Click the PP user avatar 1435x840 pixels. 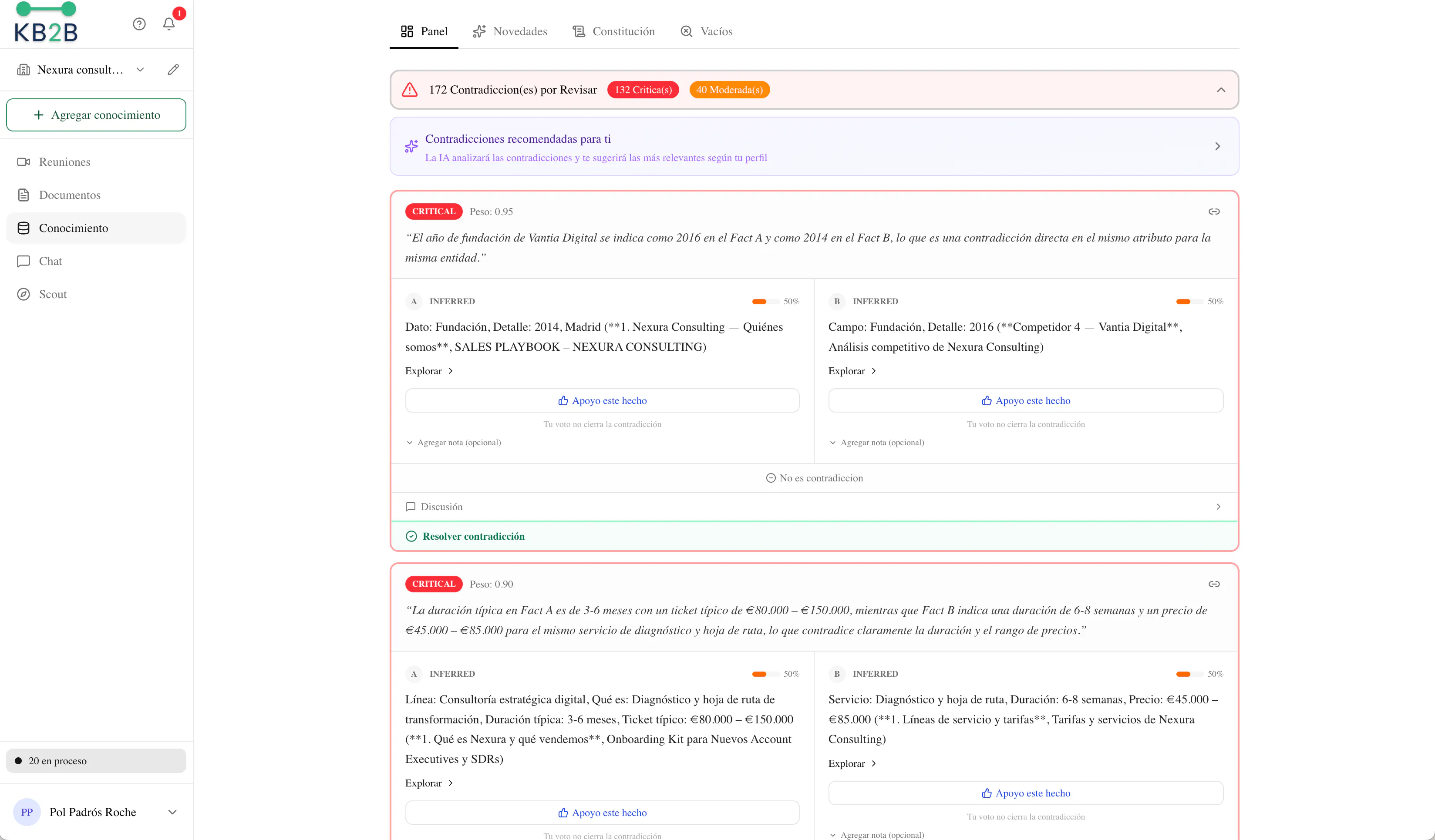tap(27, 812)
